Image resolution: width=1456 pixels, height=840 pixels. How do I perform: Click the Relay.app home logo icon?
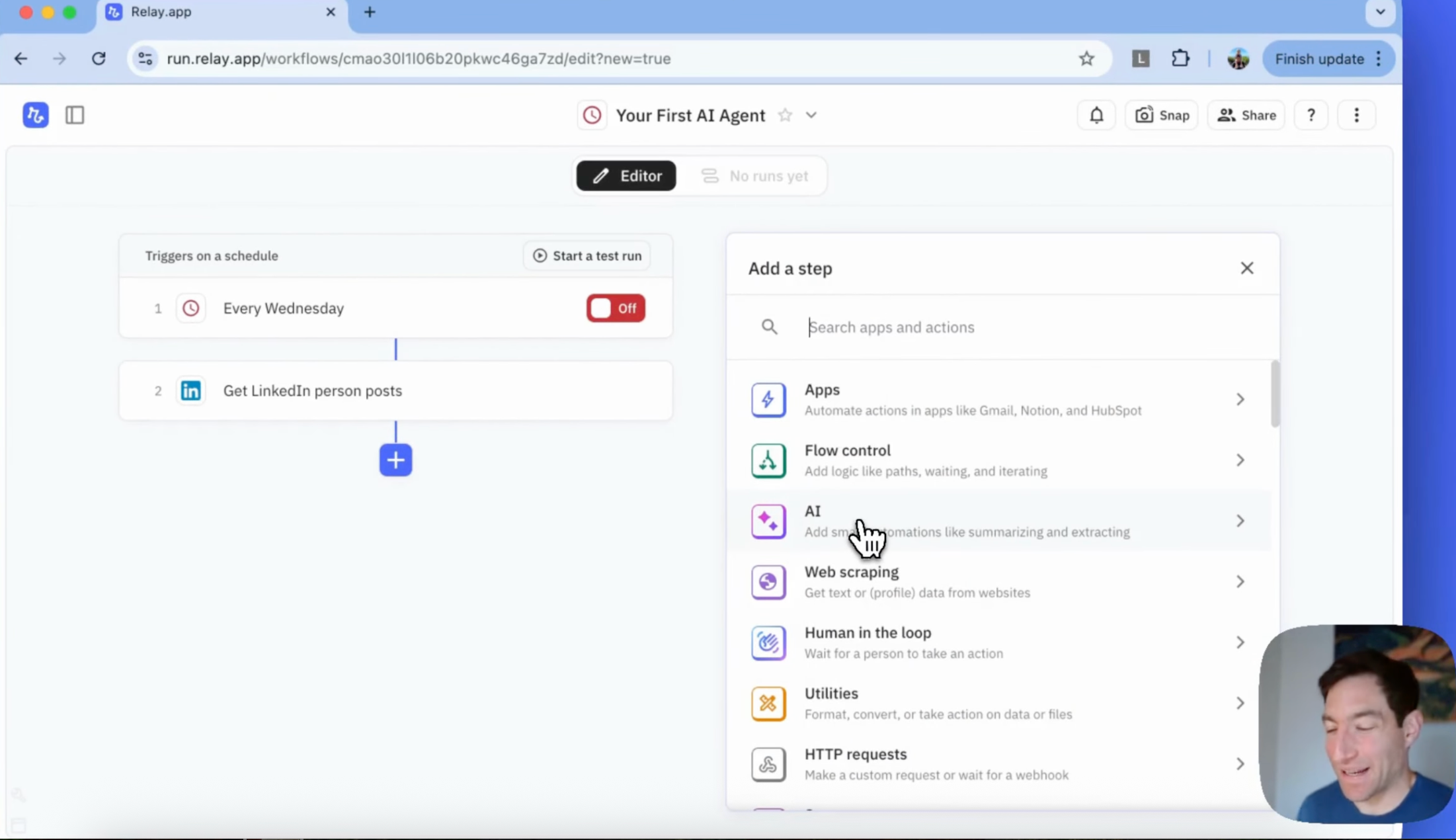[36, 115]
